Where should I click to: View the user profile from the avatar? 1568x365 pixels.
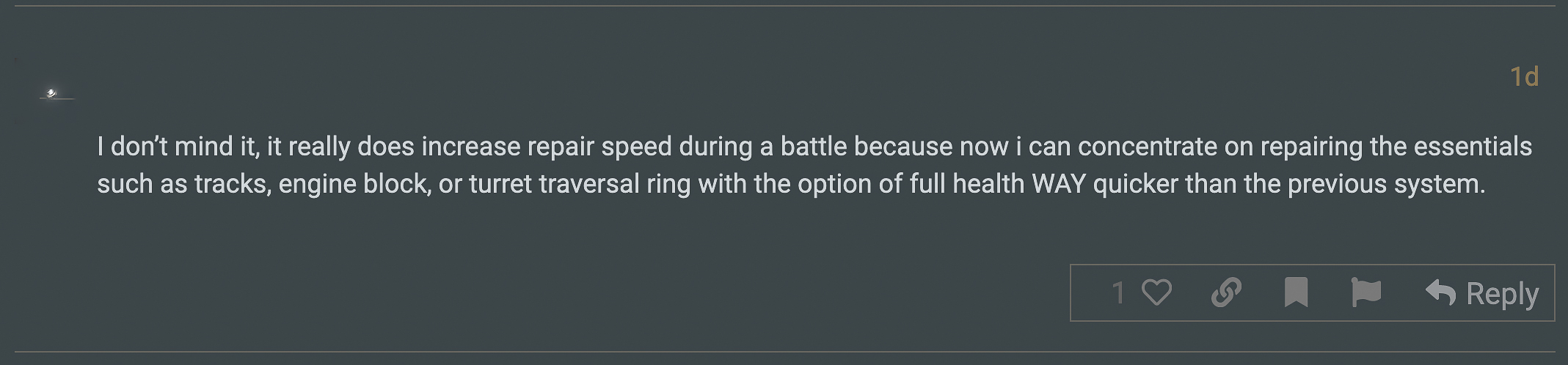(x=52, y=94)
